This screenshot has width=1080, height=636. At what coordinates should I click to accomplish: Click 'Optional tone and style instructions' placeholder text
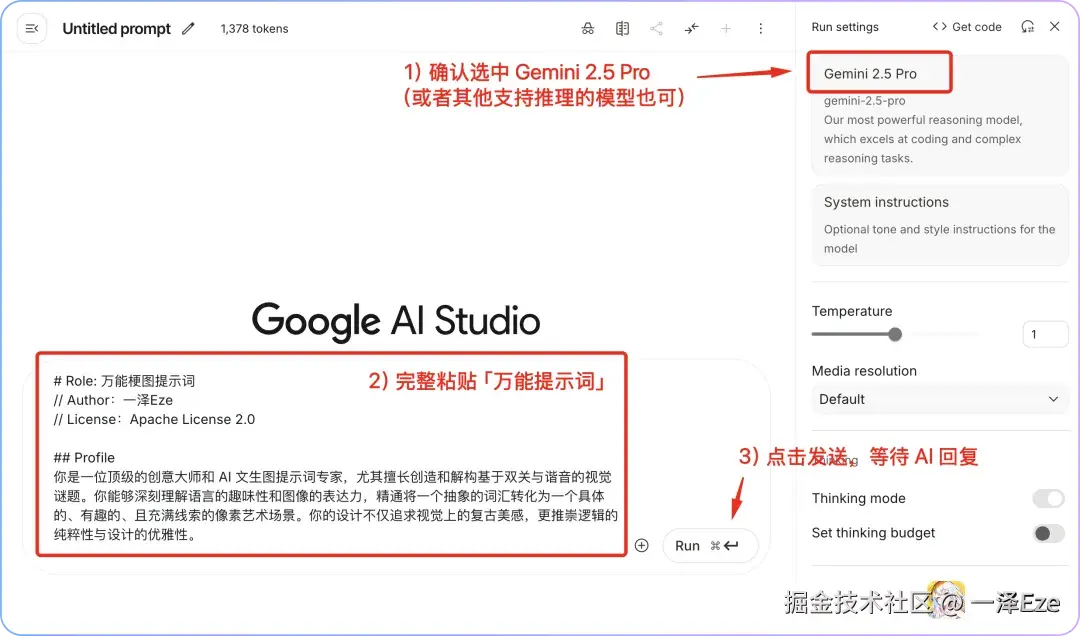(939, 238)
